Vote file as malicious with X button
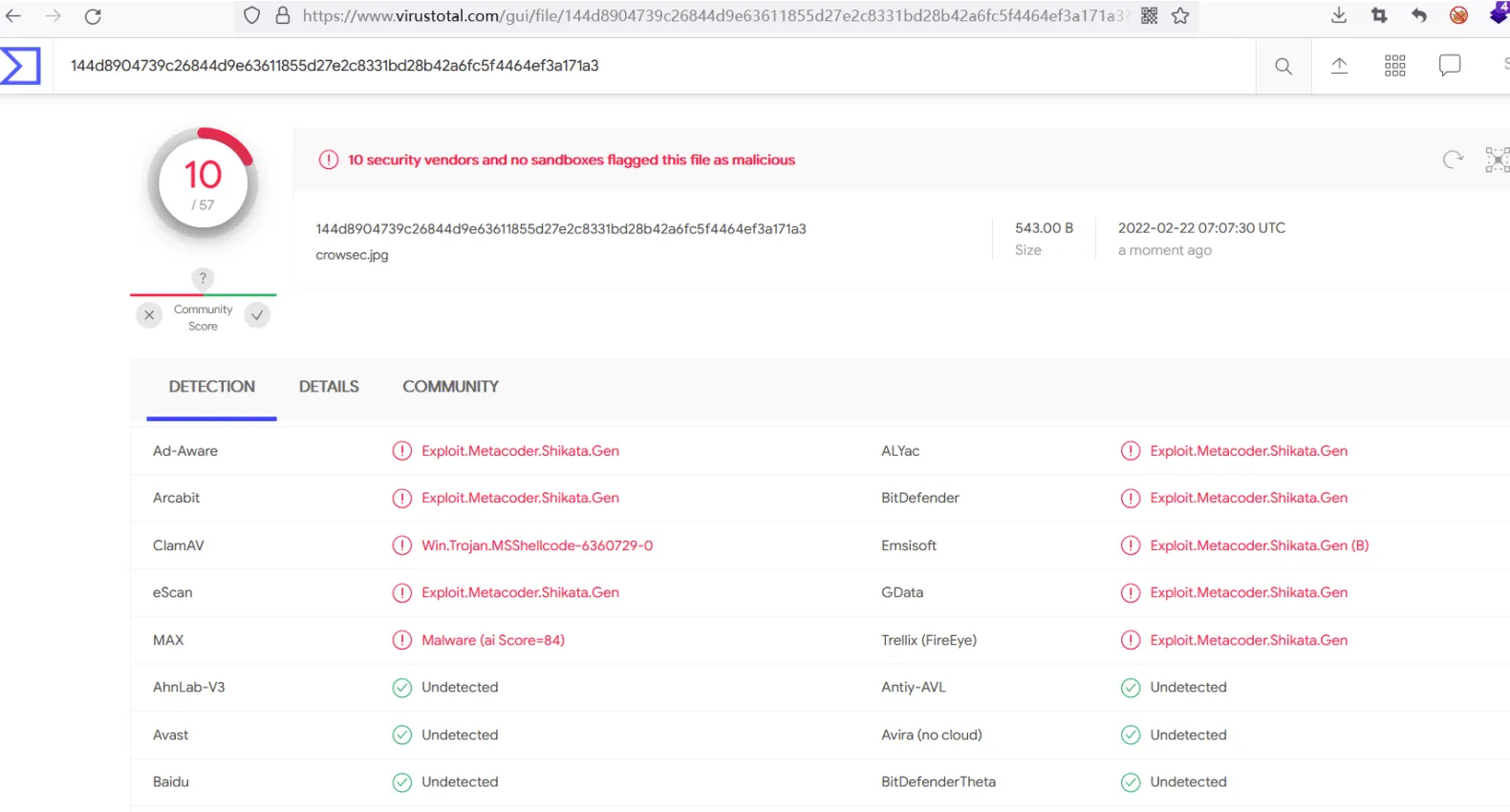Image resolution: width=1510 pixels, height=812 pixels. 149,315
